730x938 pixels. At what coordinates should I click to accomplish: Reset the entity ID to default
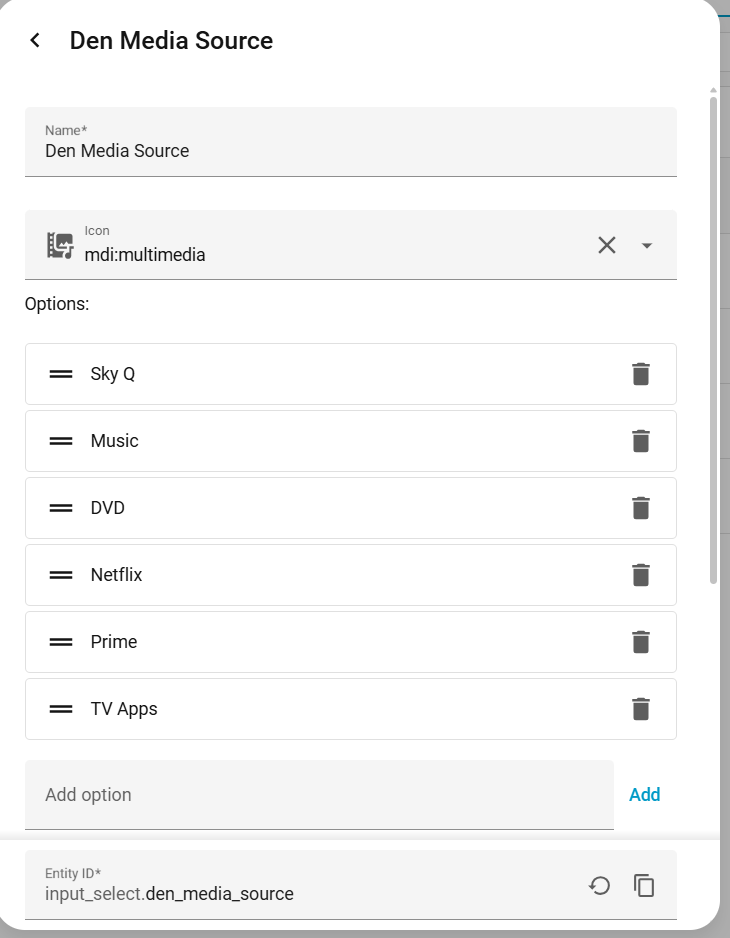tap(599, 885)
